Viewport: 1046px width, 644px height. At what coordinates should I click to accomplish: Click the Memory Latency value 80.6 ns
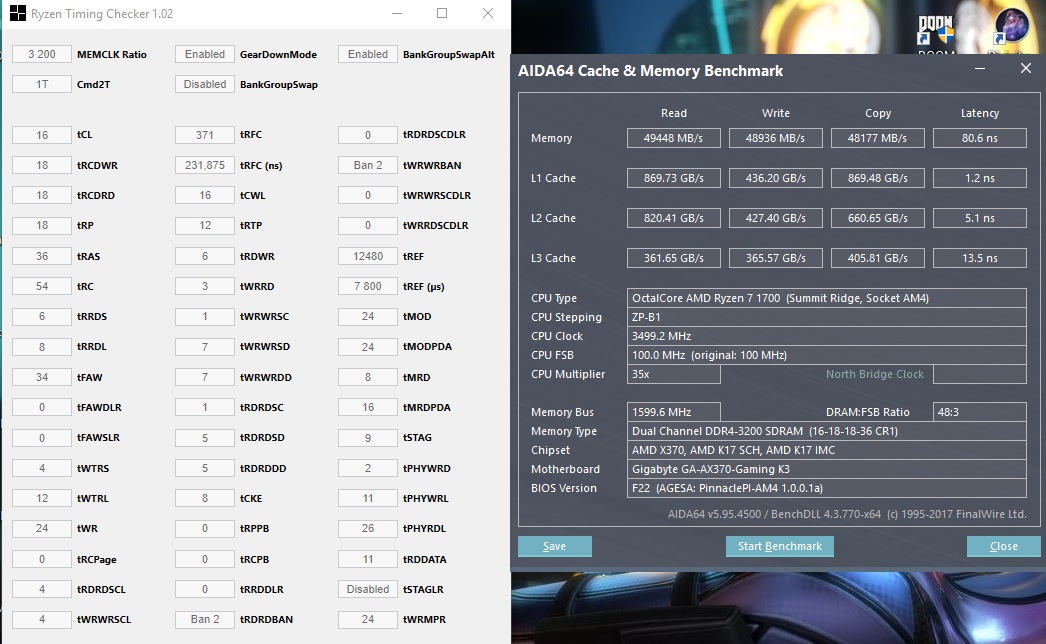click(979, 138)
